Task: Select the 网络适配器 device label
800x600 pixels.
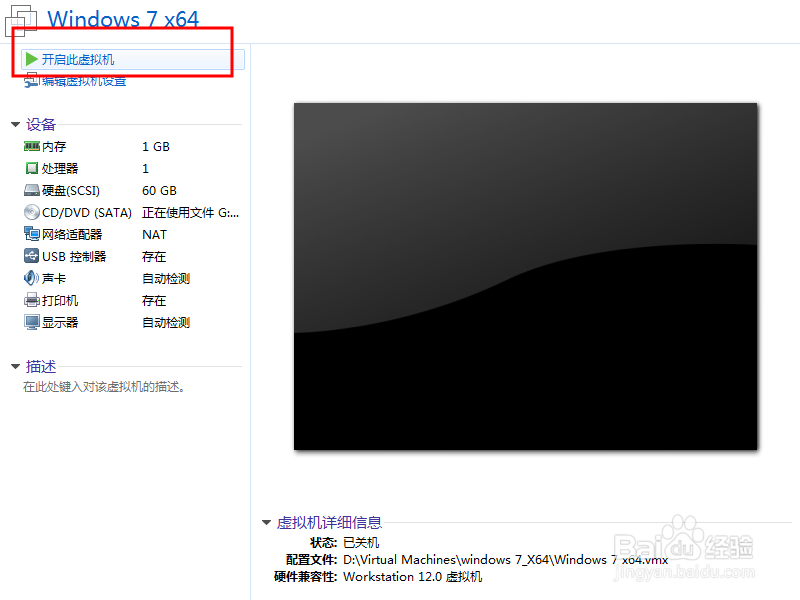Action: (72, 235)
